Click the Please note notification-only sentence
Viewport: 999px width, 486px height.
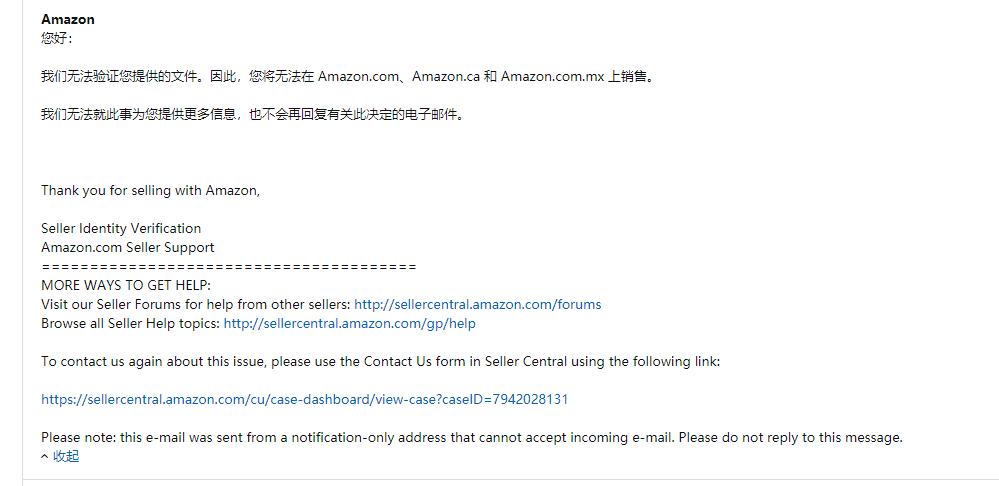click(472, 438)
